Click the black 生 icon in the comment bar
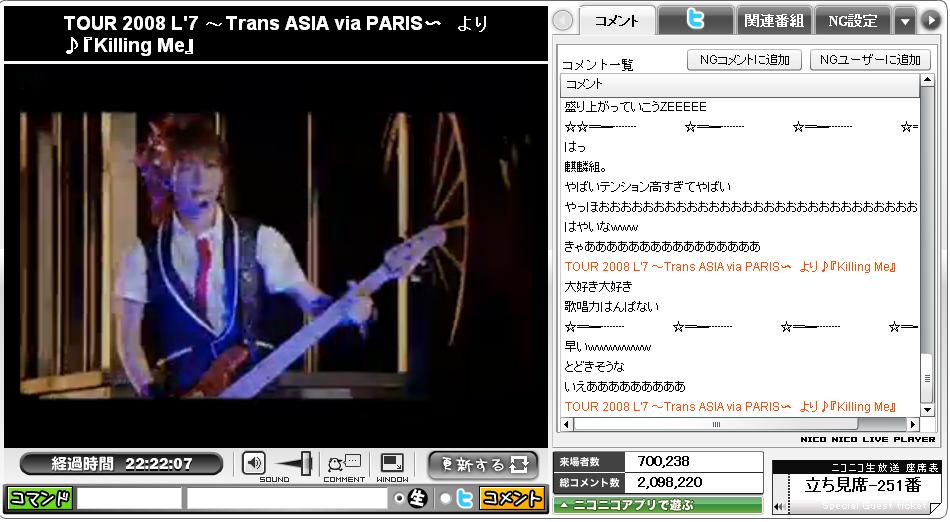The width and height of the screenshot is (950, 522). (418, 498)
